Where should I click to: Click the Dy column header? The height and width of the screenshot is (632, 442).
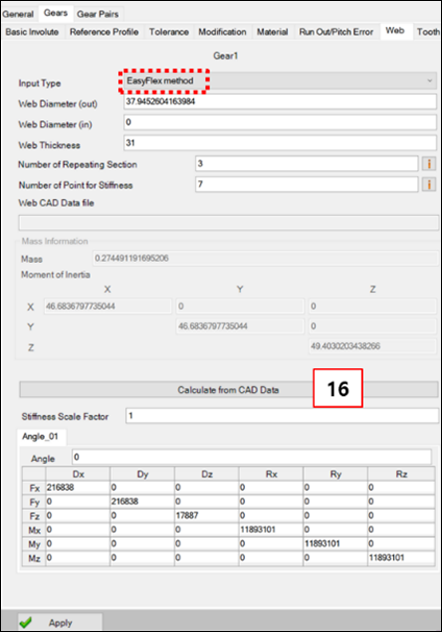142,474
